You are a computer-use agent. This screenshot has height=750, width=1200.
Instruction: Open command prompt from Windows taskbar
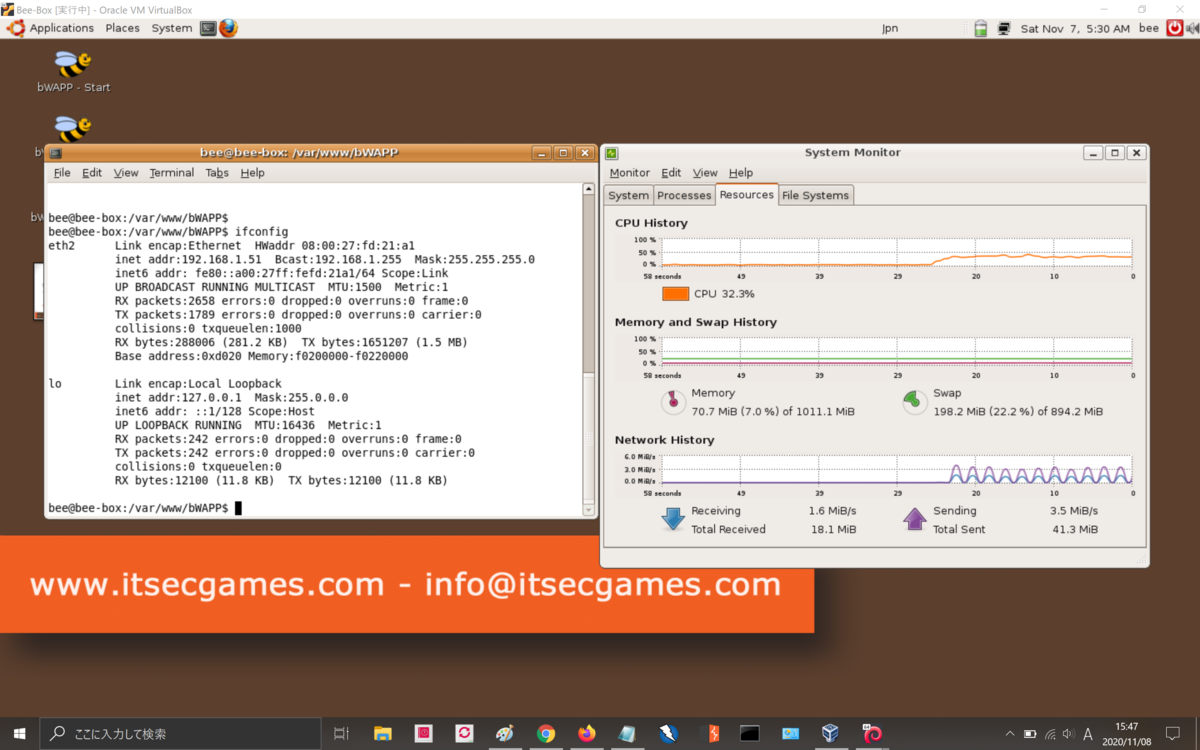750,733
